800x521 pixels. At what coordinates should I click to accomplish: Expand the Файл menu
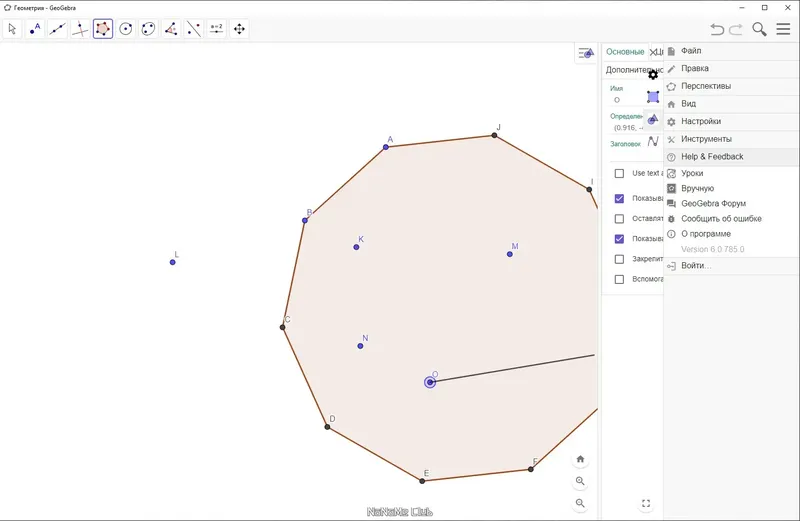(732, 51)
